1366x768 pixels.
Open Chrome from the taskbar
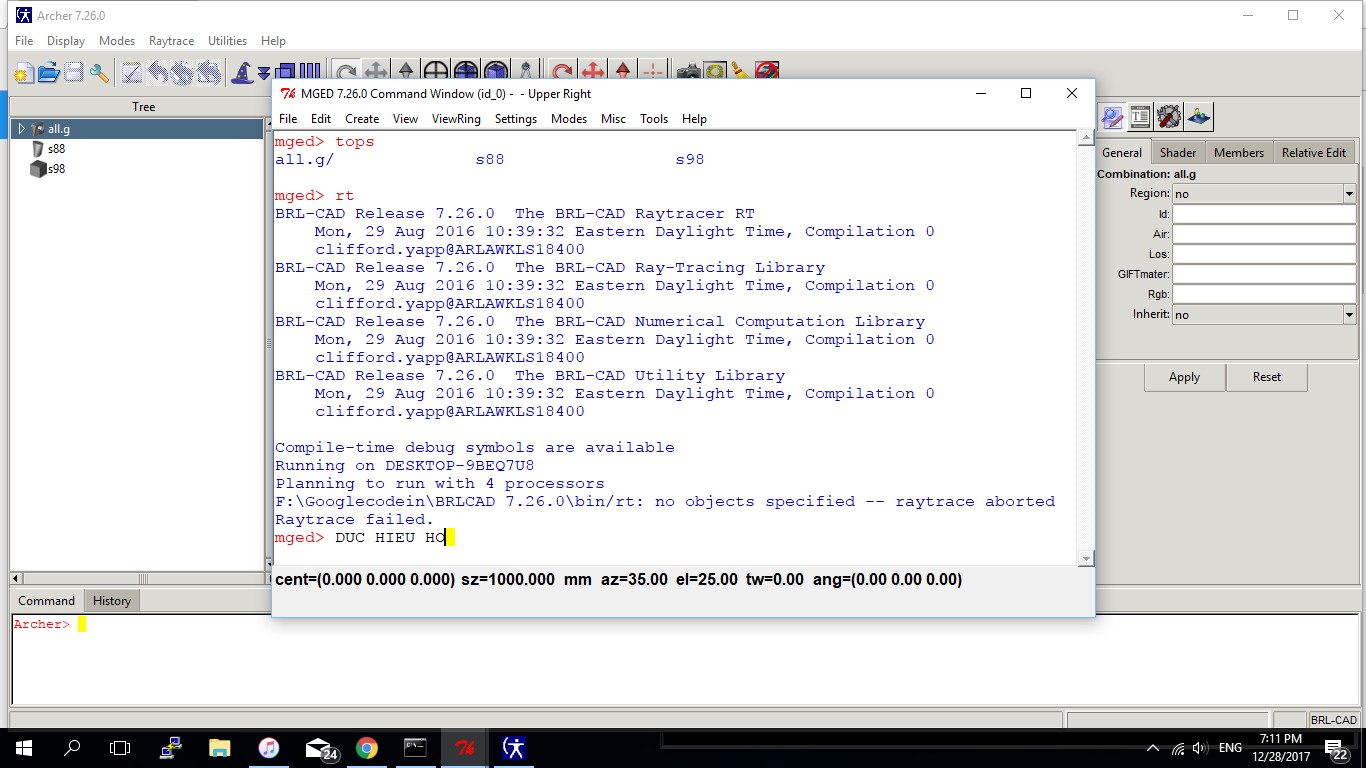pos(367,748)
